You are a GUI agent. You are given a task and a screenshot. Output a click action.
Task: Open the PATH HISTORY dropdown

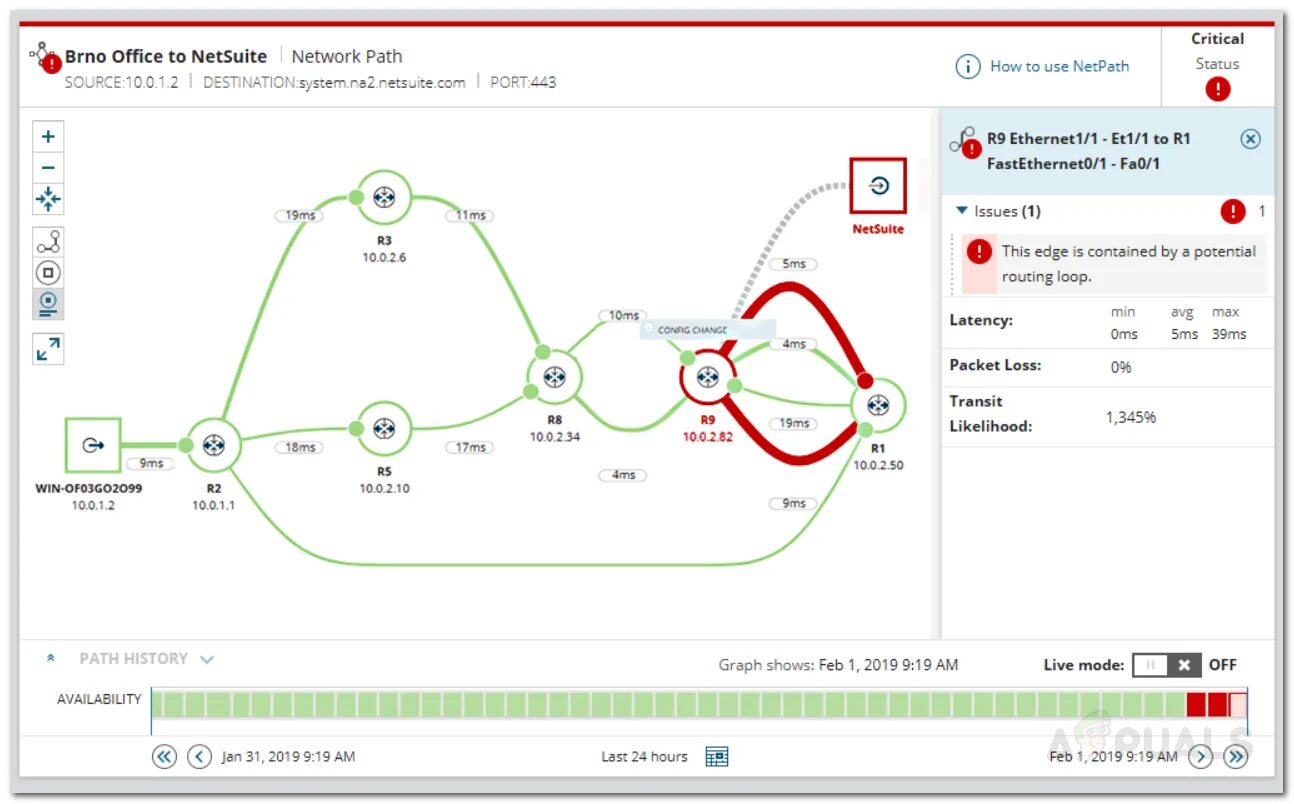[x=207, y=659]
